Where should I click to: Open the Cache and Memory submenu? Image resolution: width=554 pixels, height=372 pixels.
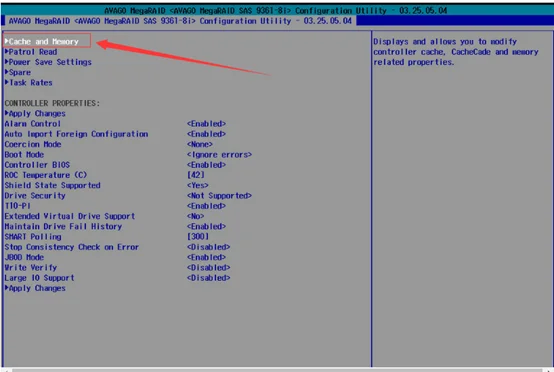42,41
